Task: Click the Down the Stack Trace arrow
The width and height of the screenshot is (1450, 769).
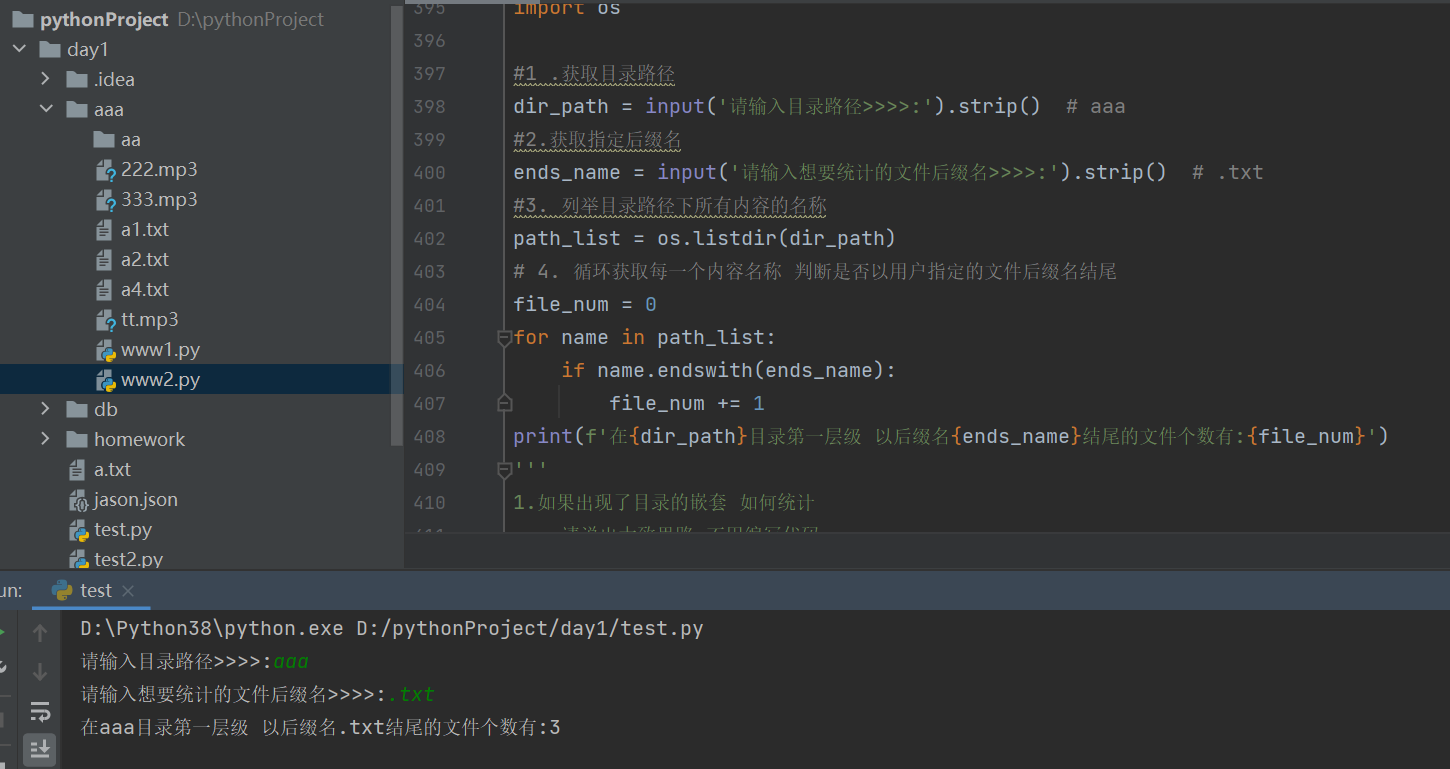Action: (x=40, y=671)
